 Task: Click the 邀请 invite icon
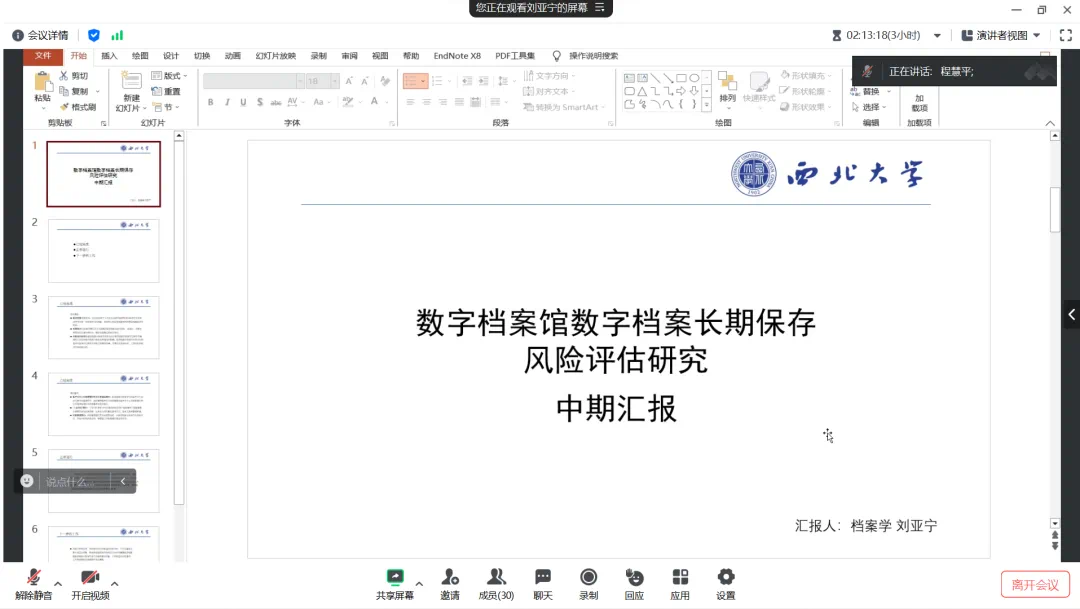click(x=450, y=578)
